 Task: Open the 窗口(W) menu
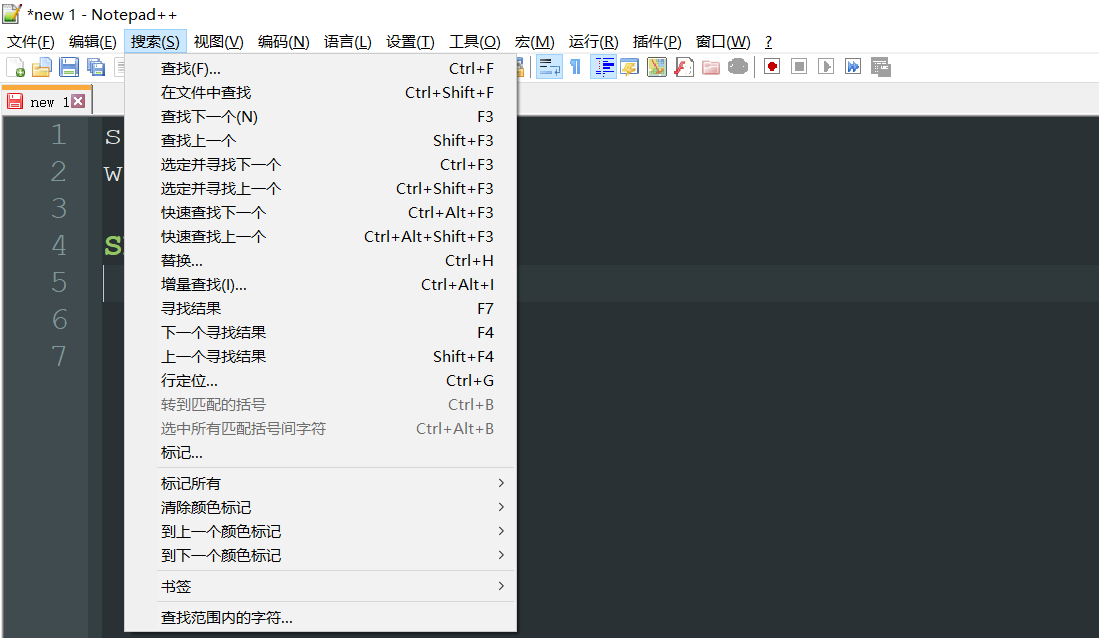click(723, 42)
